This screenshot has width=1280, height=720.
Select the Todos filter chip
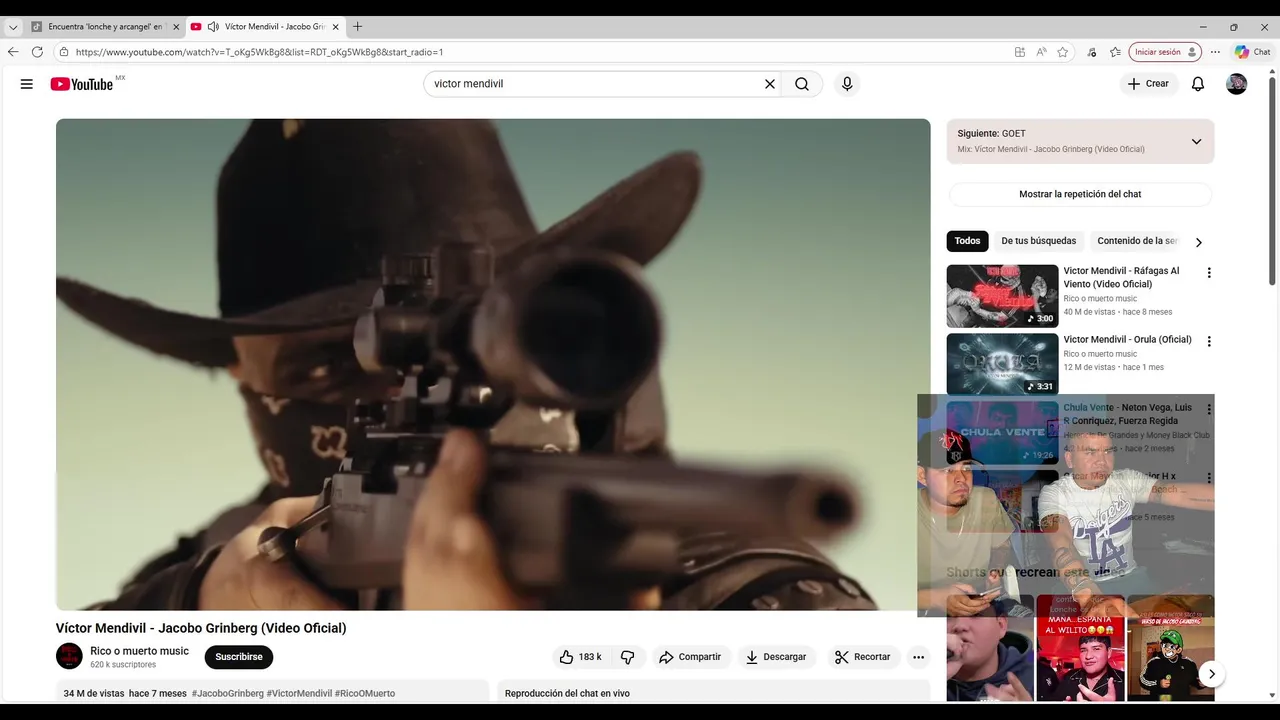[967, 241]
